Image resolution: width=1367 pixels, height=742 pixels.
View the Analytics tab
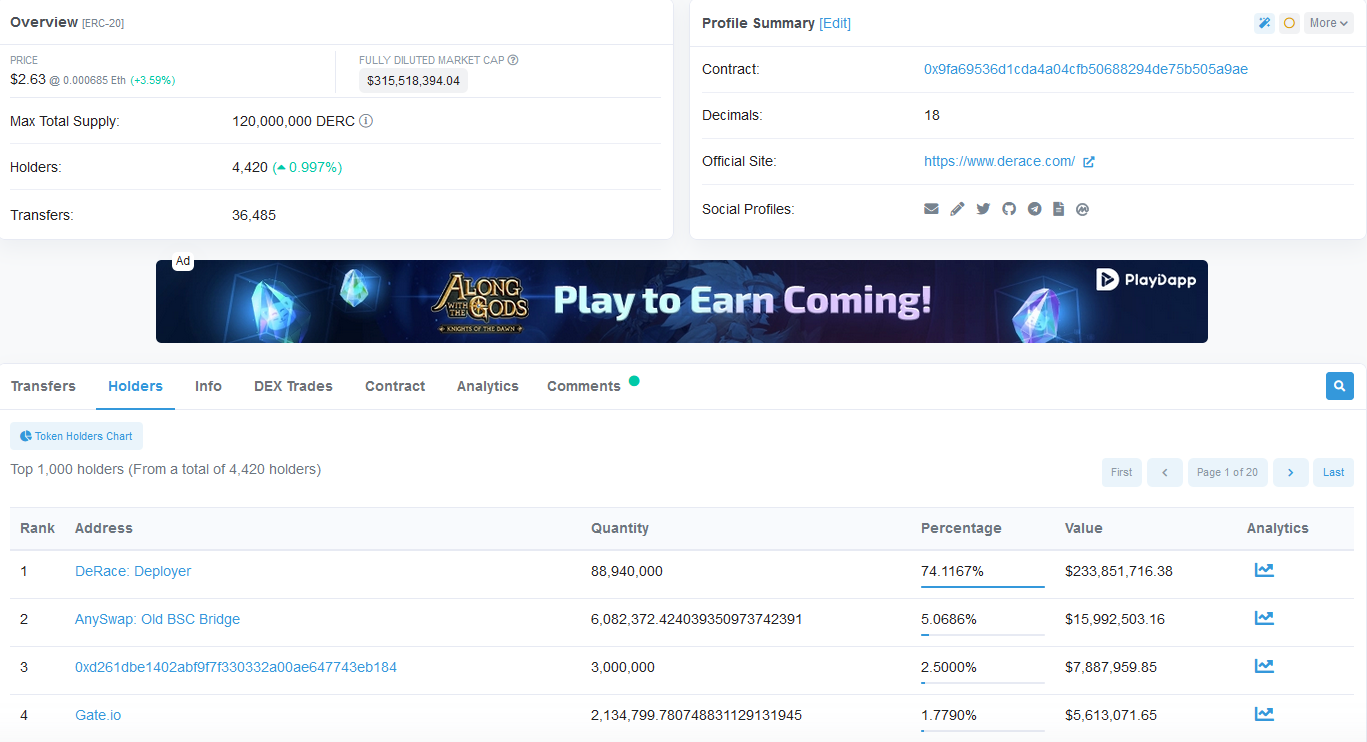pyautogui.click(x=488, y=386)
